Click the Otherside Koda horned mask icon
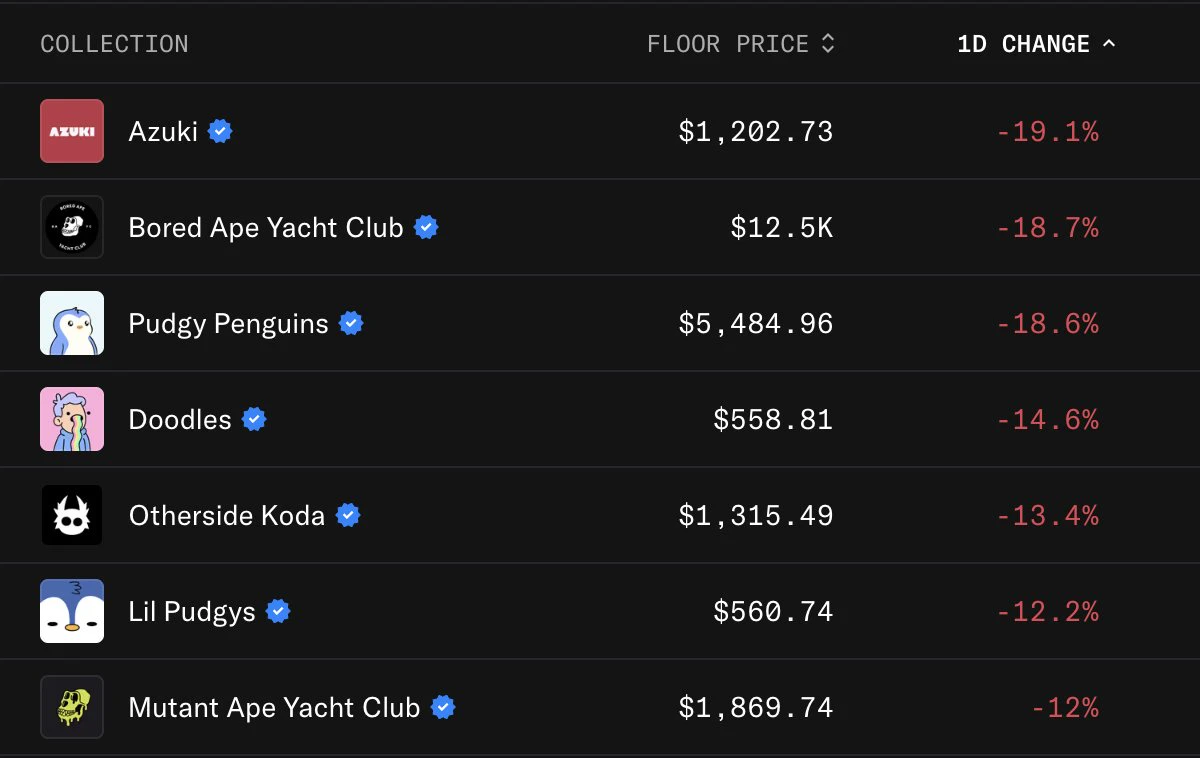 tap(72, 515)
